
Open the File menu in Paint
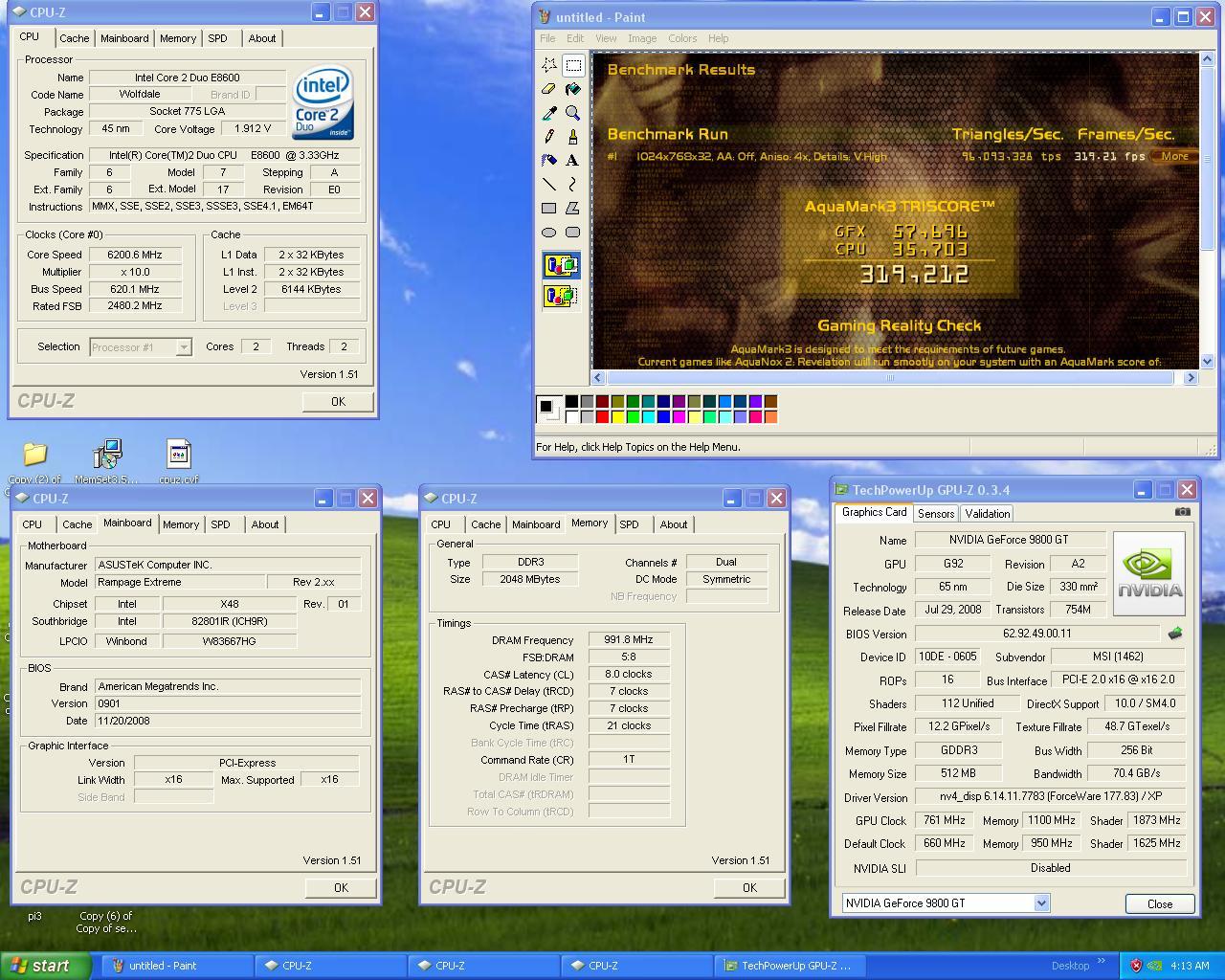pos(547,38)
